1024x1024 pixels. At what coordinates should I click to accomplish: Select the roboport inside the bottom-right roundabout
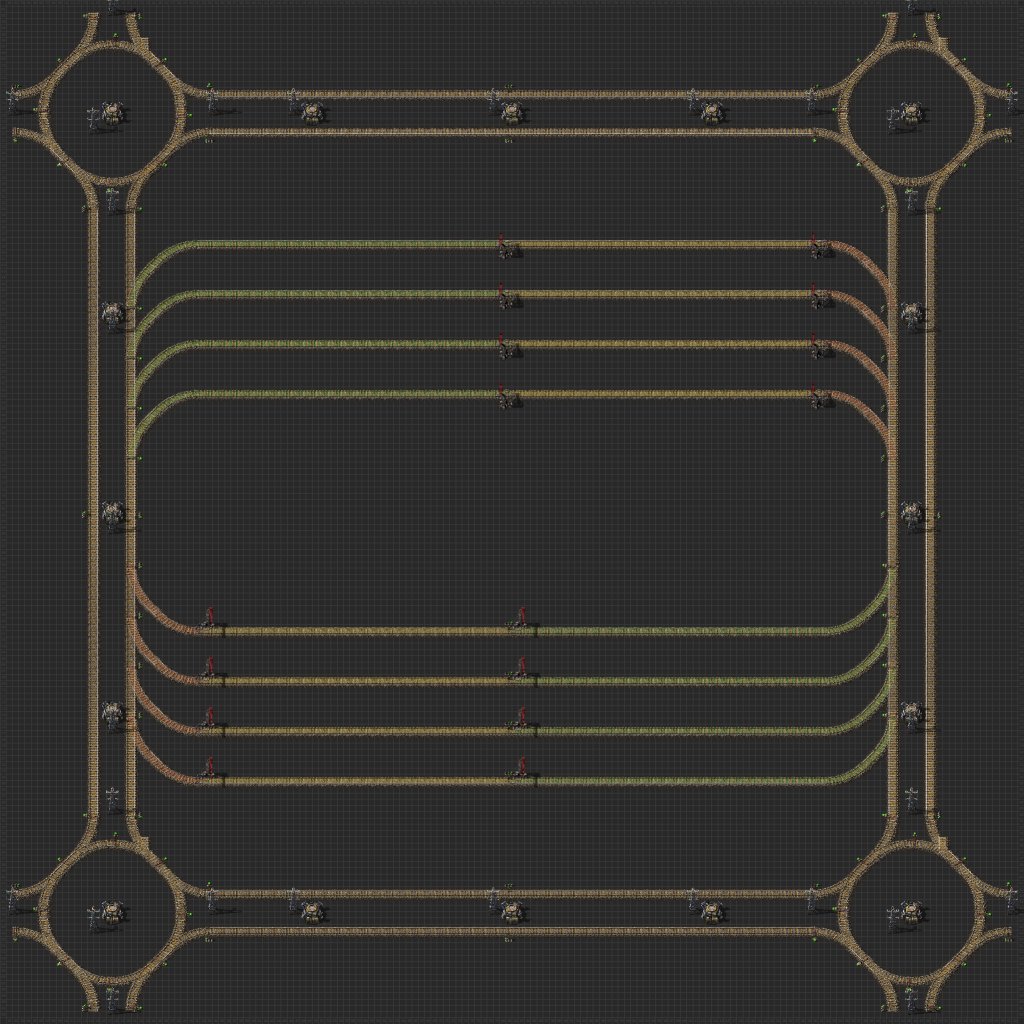tap(911, 912)
